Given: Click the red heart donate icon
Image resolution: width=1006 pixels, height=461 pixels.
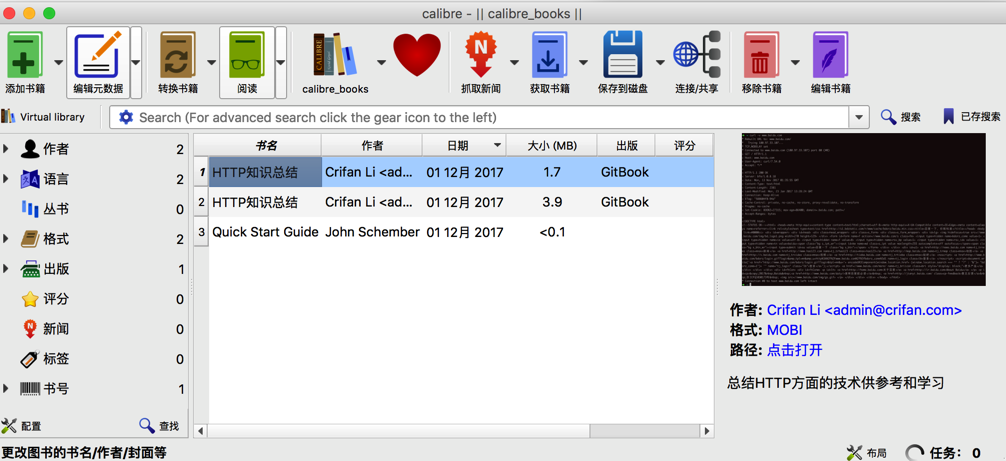Looking at the screenshot, I should pyautogui.click(x=417, y=55).
